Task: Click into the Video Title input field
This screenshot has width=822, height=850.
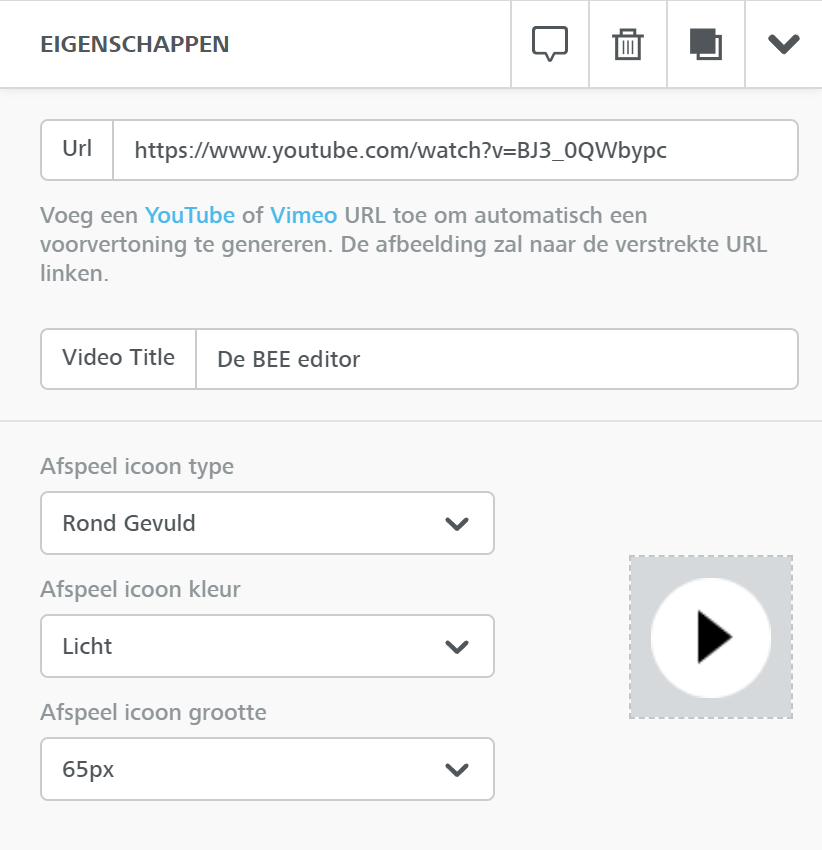Action: pyautogui.click(x=497, y=359)
